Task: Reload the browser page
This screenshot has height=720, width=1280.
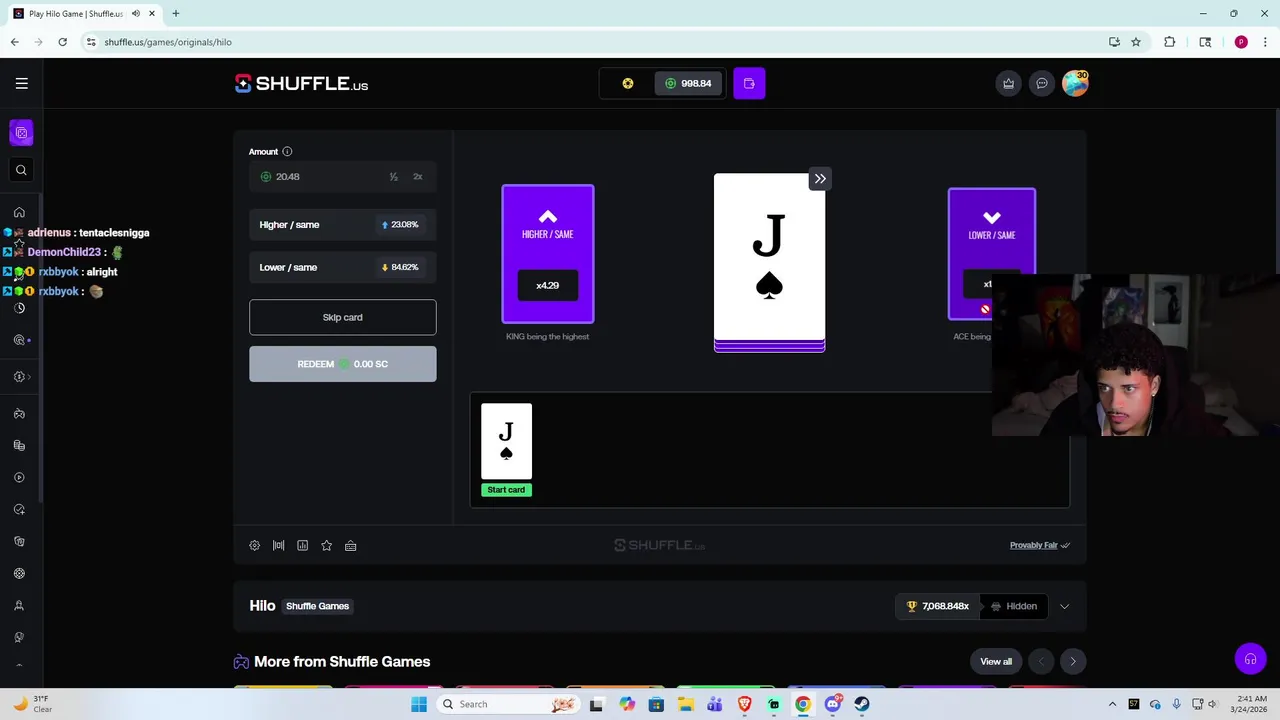Action: (62, 42)
